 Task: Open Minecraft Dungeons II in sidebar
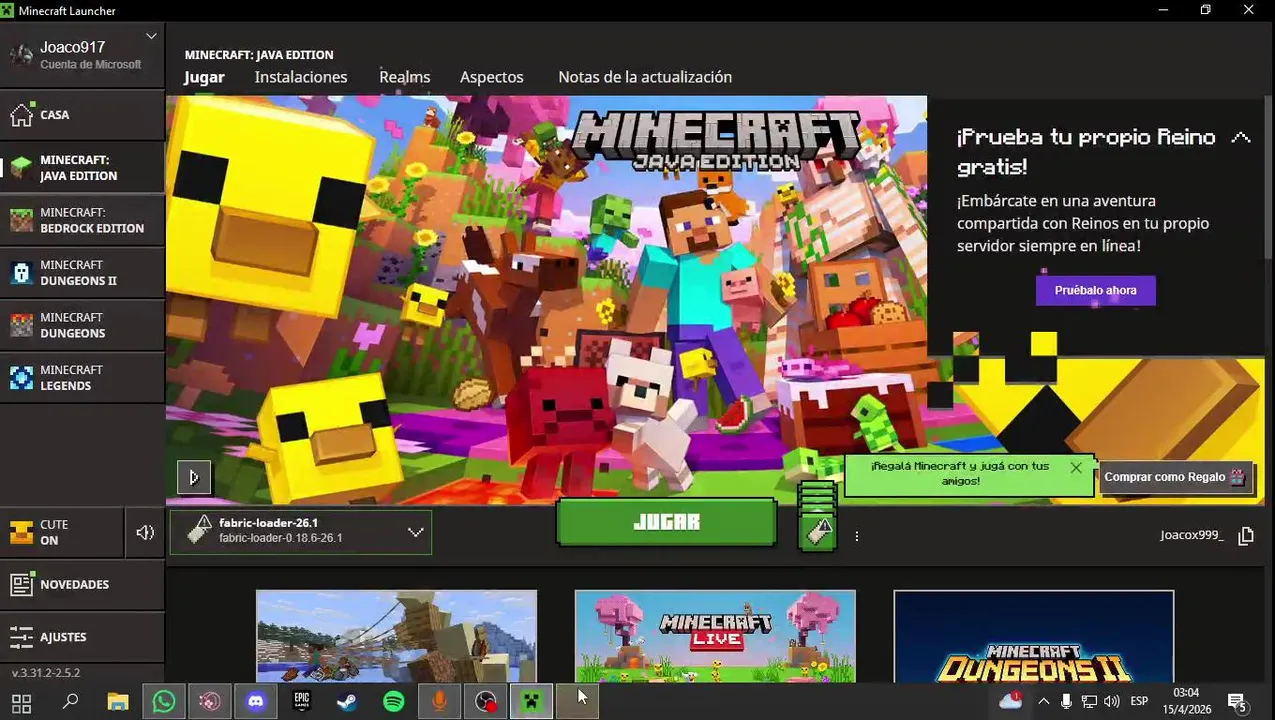pyautogui.click(x=82, y=273)
